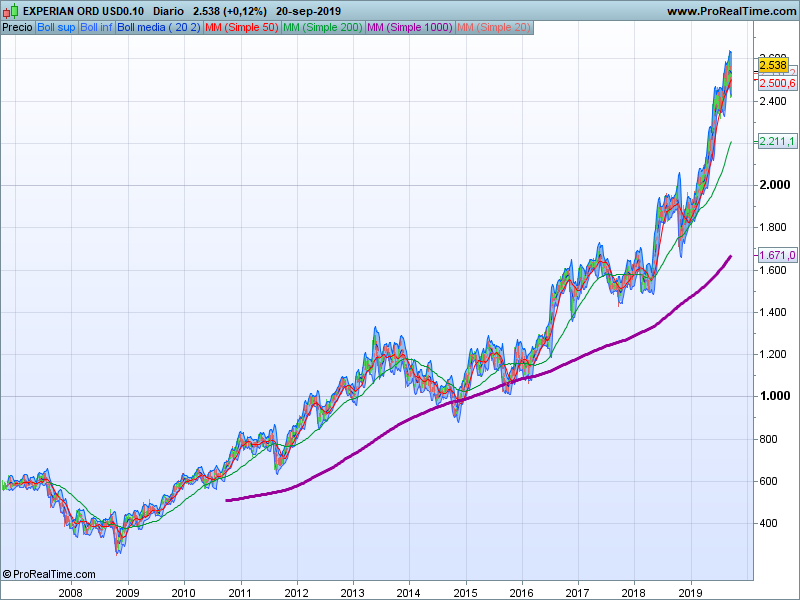Click the 1.800 price axis label
800x600 pixels.
pyautogui.click(x=773, y=227)
